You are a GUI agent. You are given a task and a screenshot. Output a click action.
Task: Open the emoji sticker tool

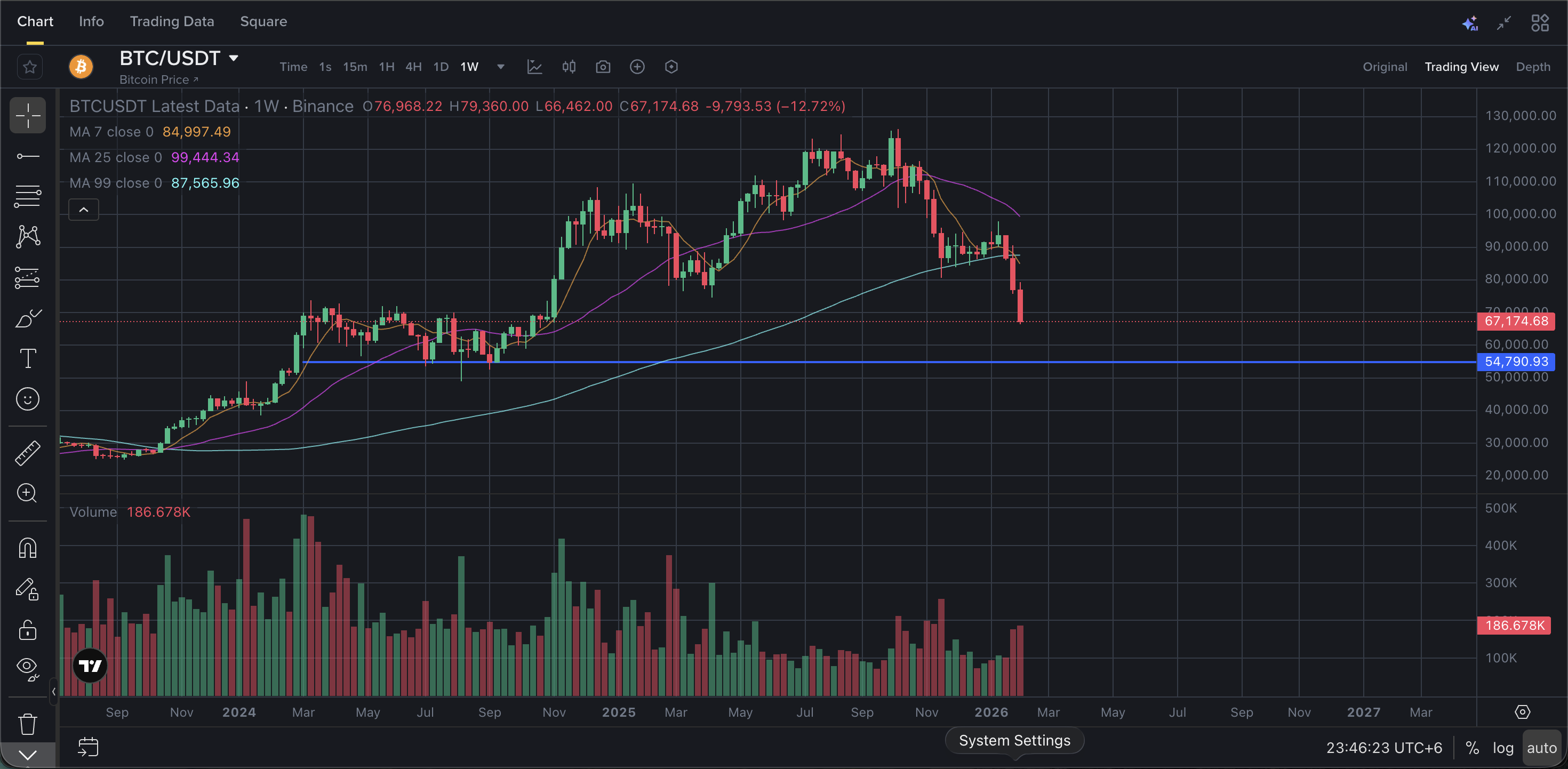pos(27,399)
